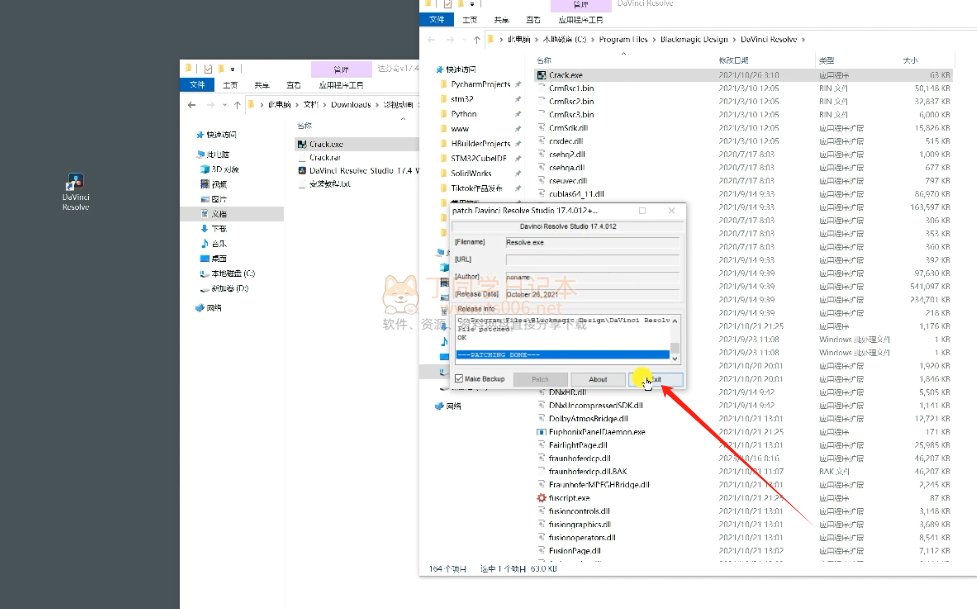Viewport: 977px width, 609px height.
Task: Select FairlightPage.dll in file list
Action: (x=578, y=445)
